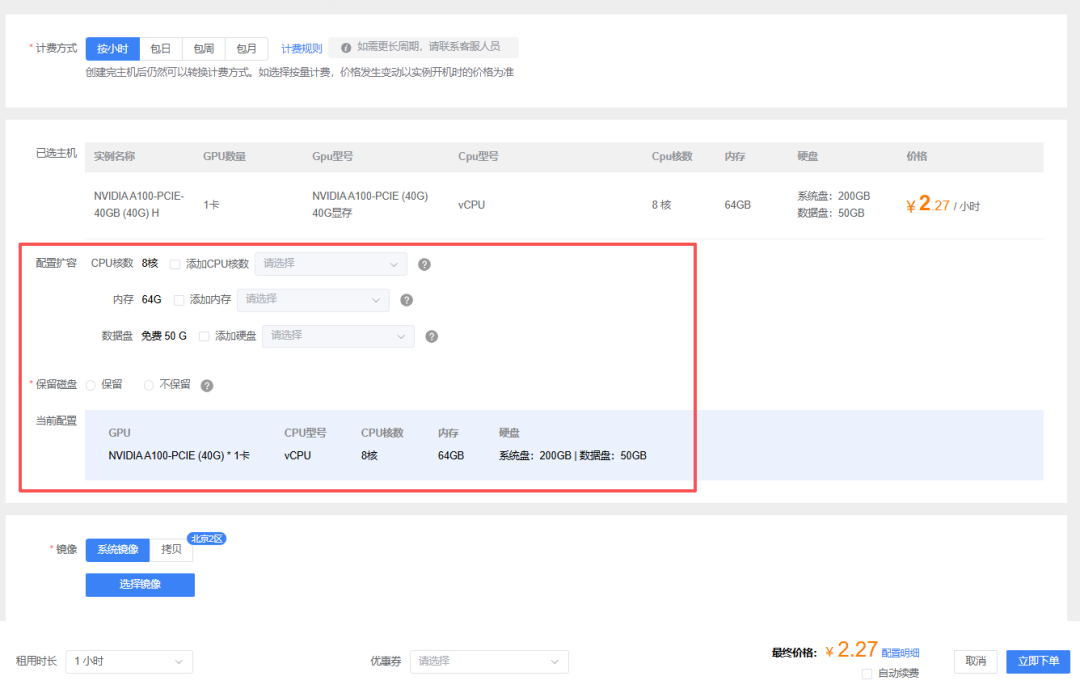Screen dimensions: 1080x689
Task: Click the 选择镜像 button
Action: click(x=140, y=585)
